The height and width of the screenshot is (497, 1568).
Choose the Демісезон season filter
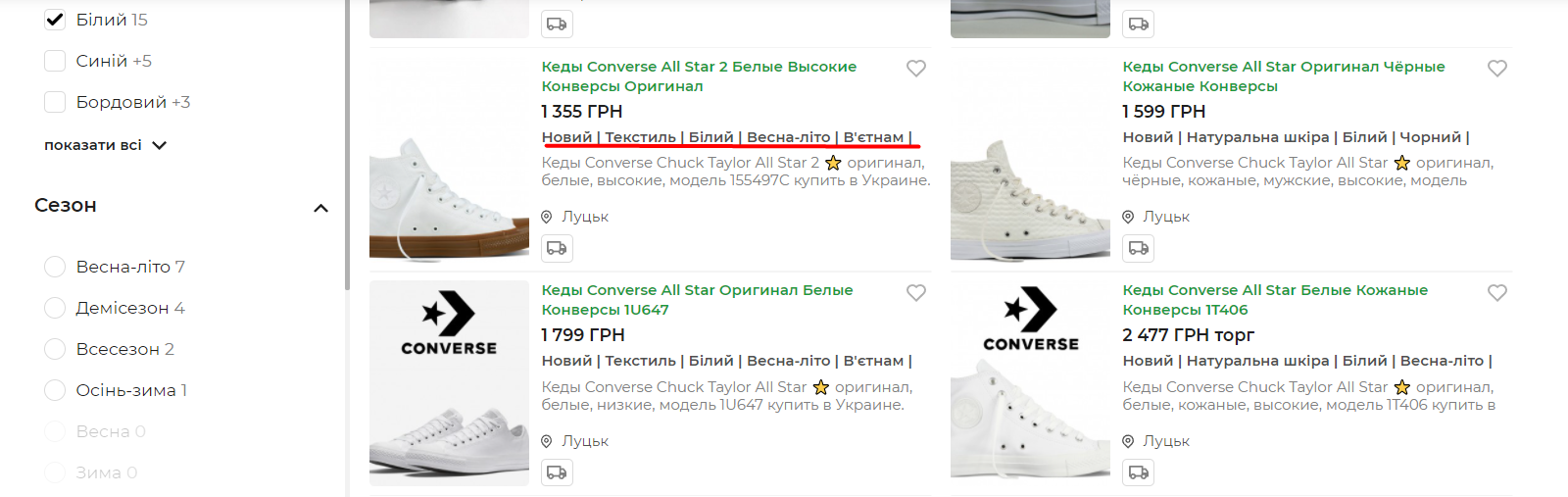coord(55,308)
